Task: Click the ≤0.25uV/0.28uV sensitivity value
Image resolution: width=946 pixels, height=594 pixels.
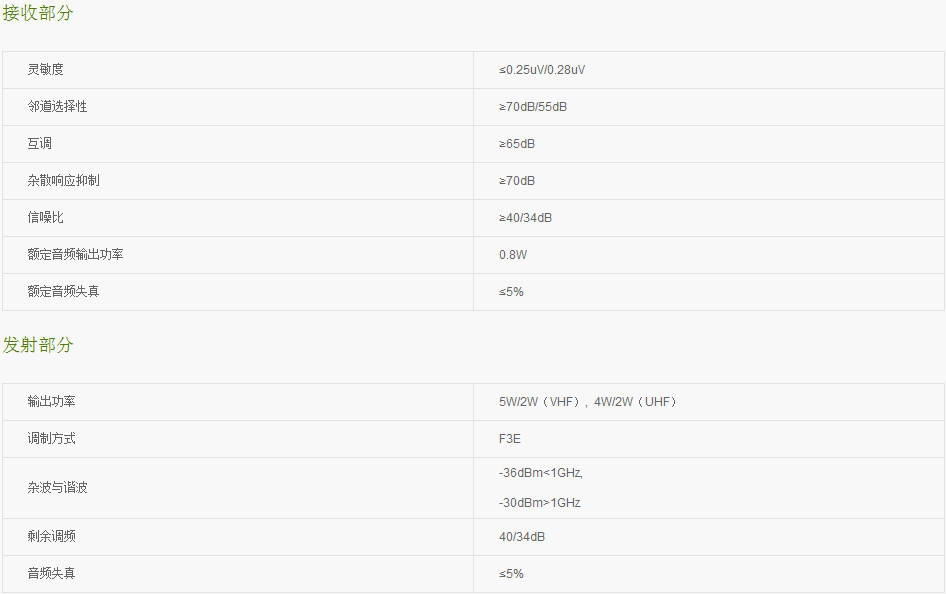Action: point(542,70)
